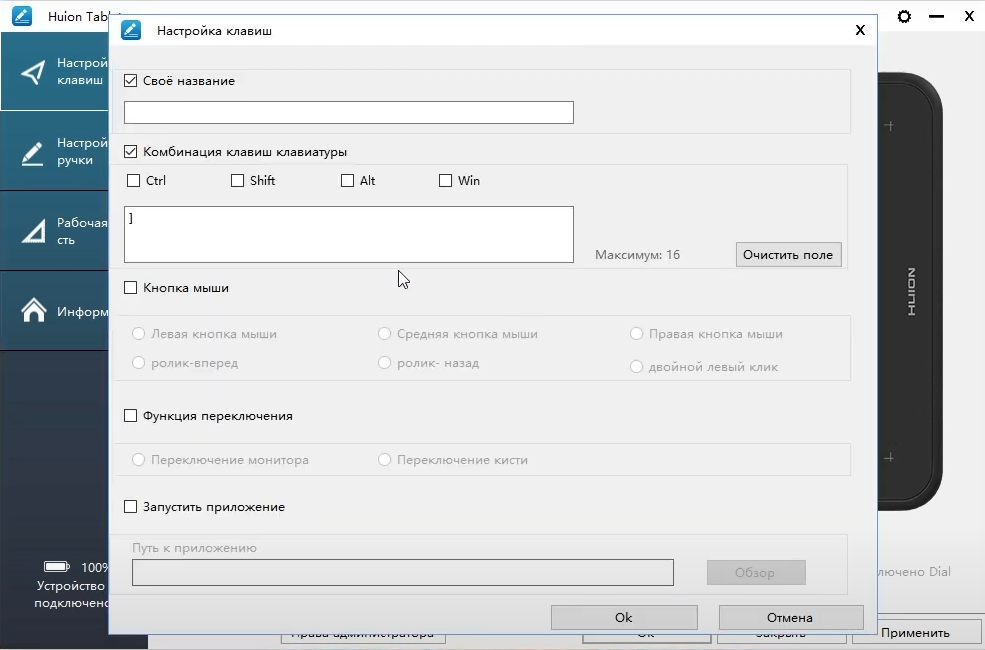Image resolution: width=985 pixels, height=650 pixels.
Task: Click the settings gear icon in the title bar
Action: point(904,17)
